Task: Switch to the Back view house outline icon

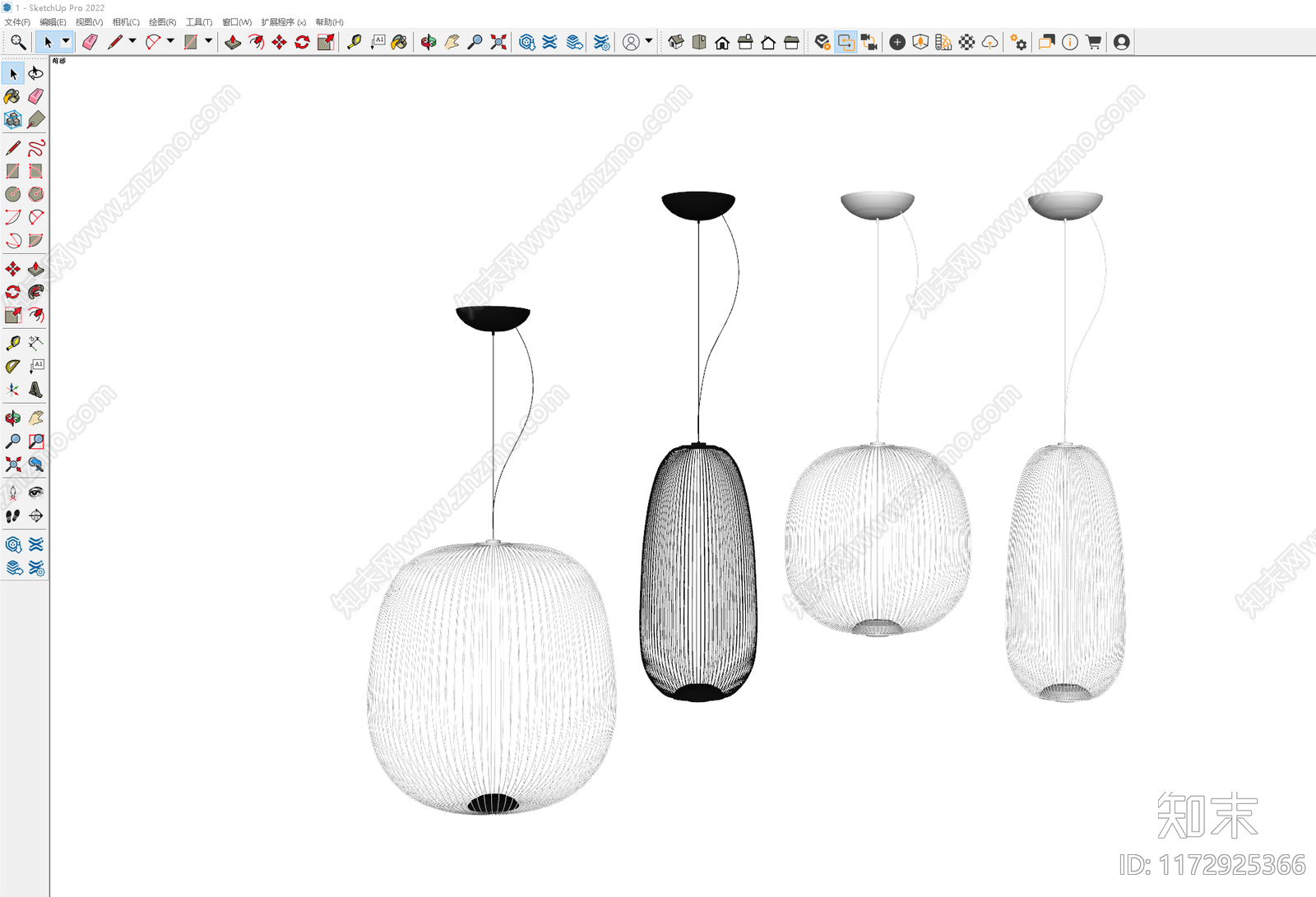Action: (x=768, y=42)
